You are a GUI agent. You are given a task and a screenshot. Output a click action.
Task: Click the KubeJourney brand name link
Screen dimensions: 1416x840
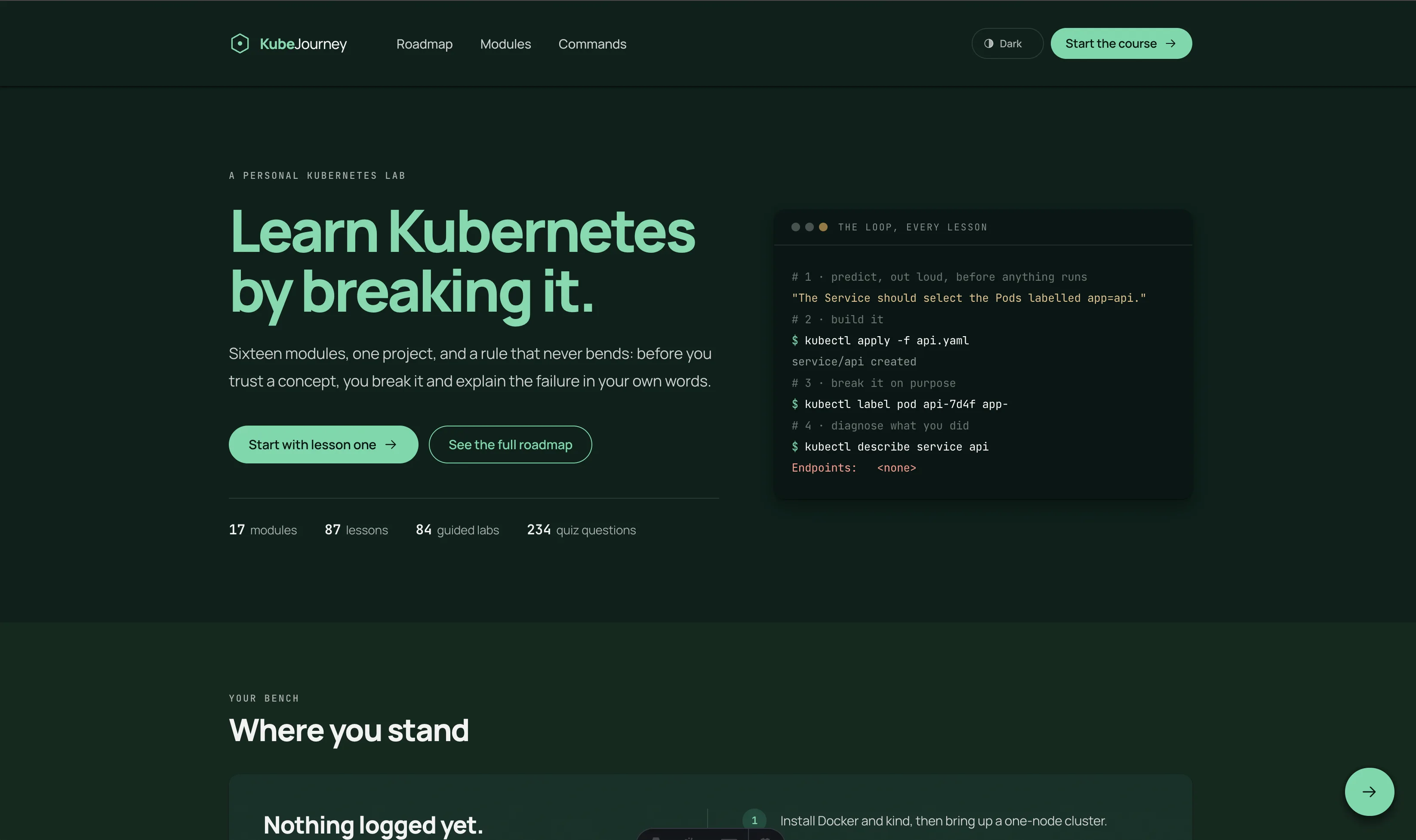pyautogui.click(x=303, y=43)
